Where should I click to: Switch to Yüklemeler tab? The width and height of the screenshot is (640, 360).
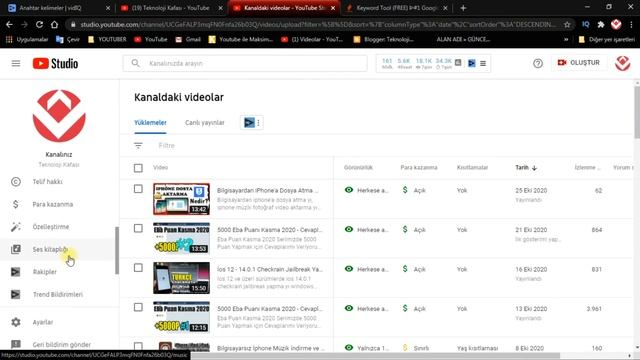tap(150, 123)
